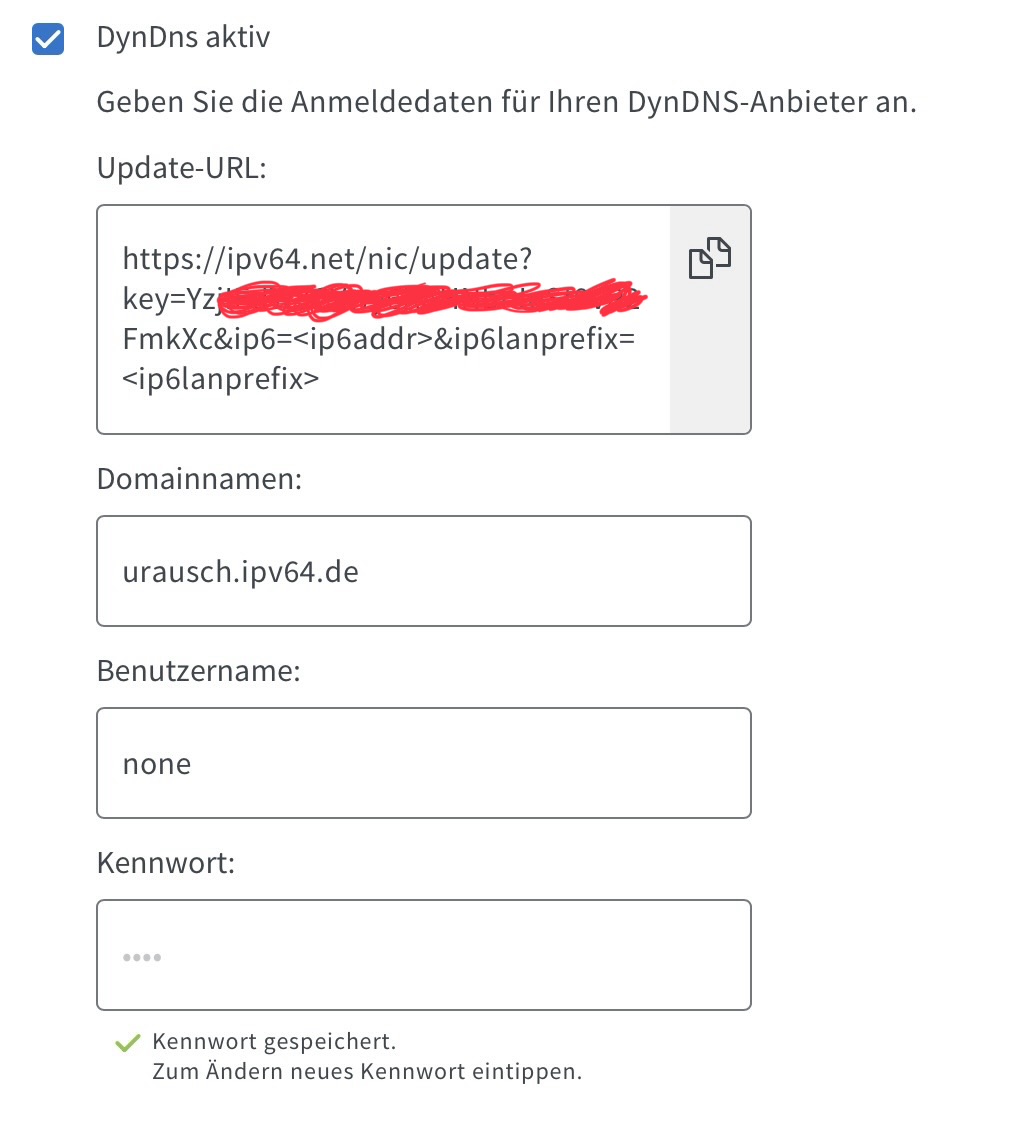Click the Kennwort gespeichert status message
This screenshot has width=1023, height=1139.
click(x=274, y=1041)
